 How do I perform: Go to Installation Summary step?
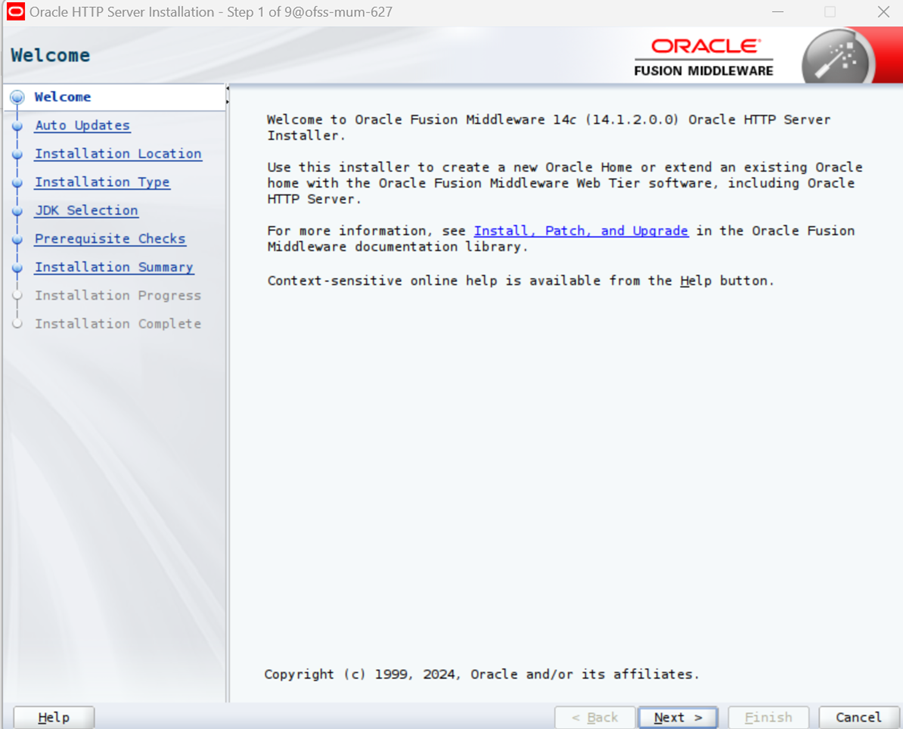114,267
